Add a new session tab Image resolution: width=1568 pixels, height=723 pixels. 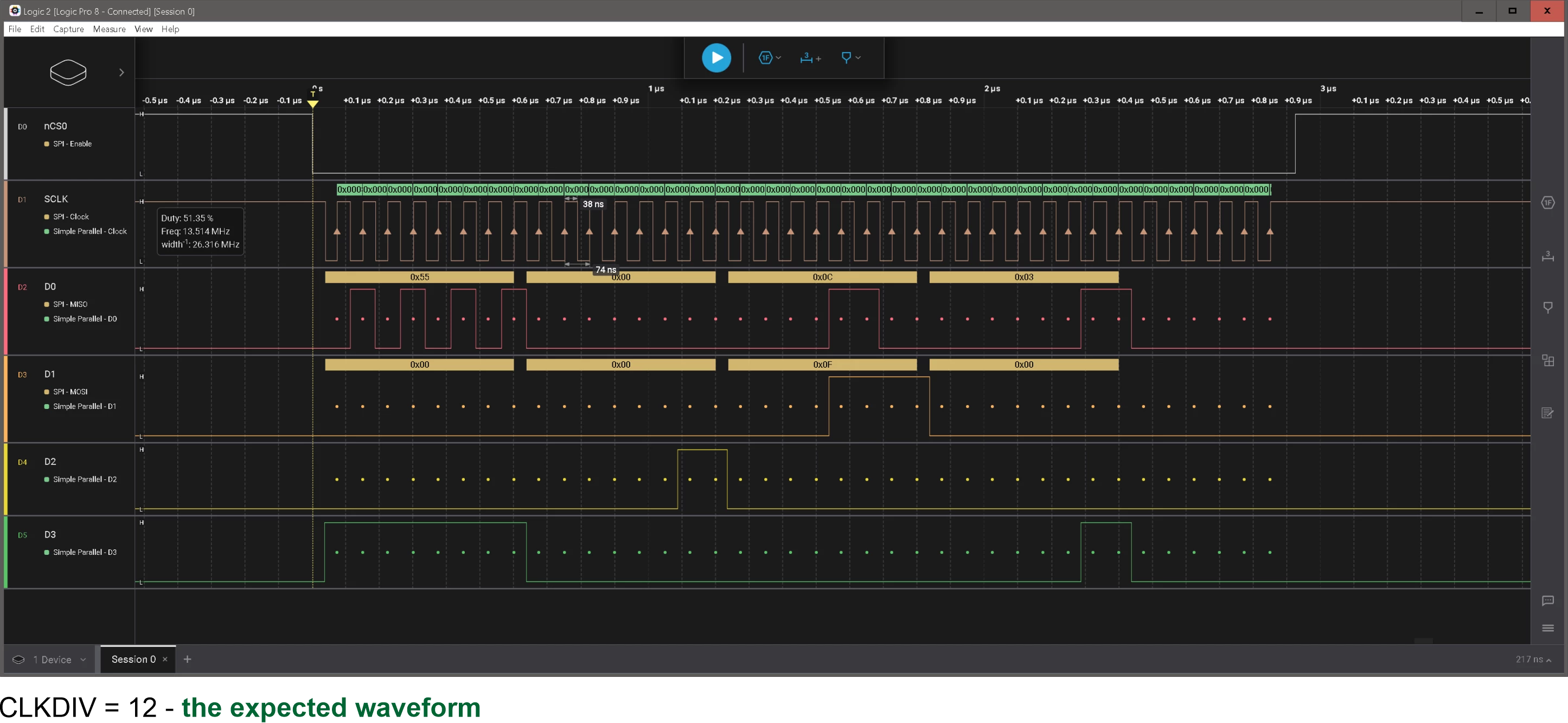click(188, 659)
